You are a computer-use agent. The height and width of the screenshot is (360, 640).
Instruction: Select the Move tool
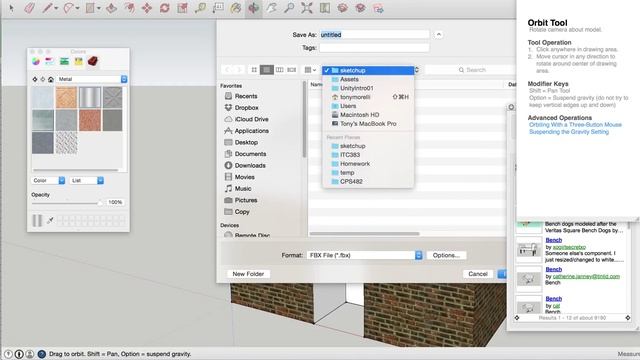(147, 8)
